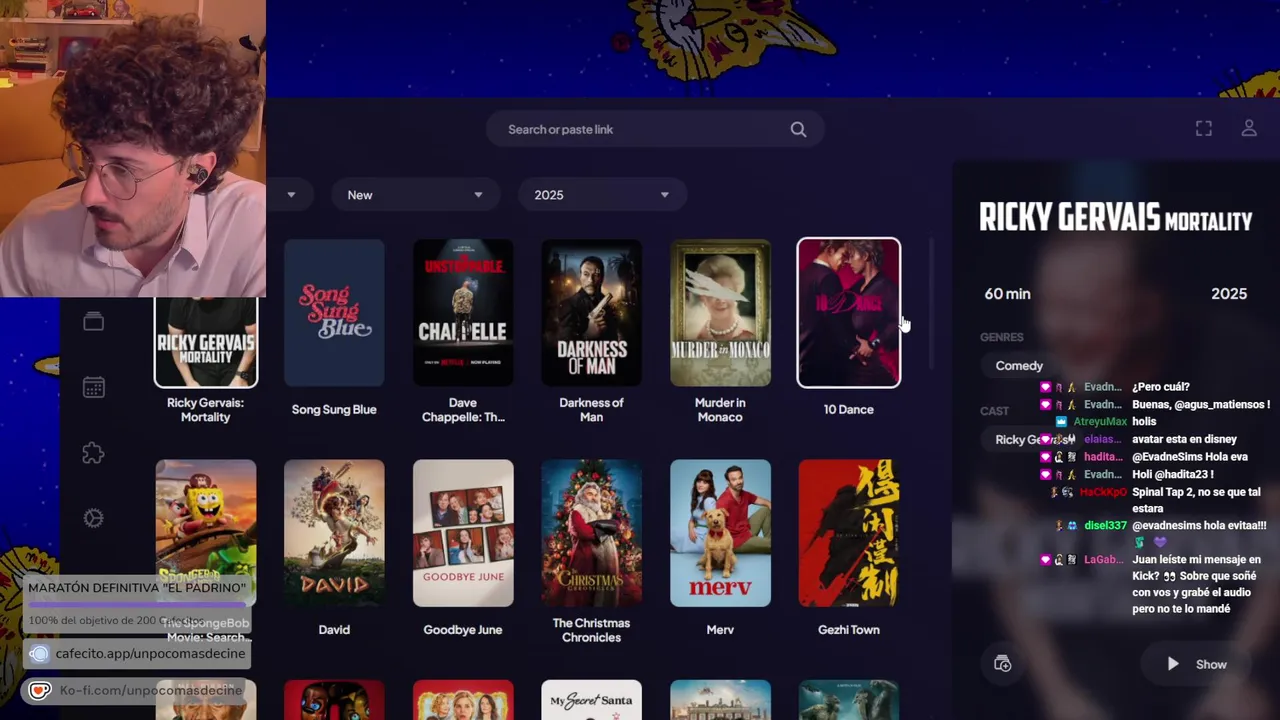Open Gezhi Town poster

848,533
